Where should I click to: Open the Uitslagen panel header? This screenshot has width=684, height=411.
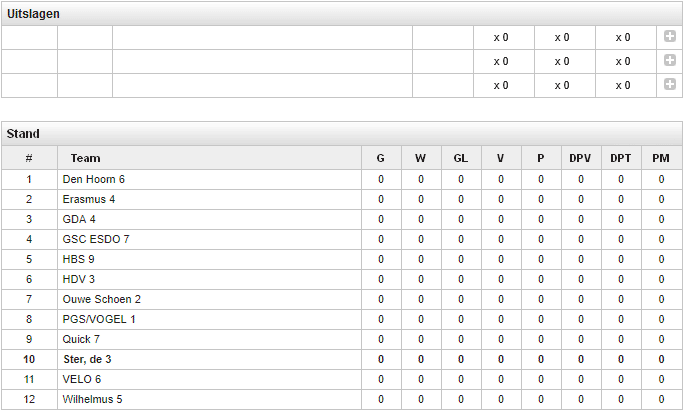tap(342, 14)
